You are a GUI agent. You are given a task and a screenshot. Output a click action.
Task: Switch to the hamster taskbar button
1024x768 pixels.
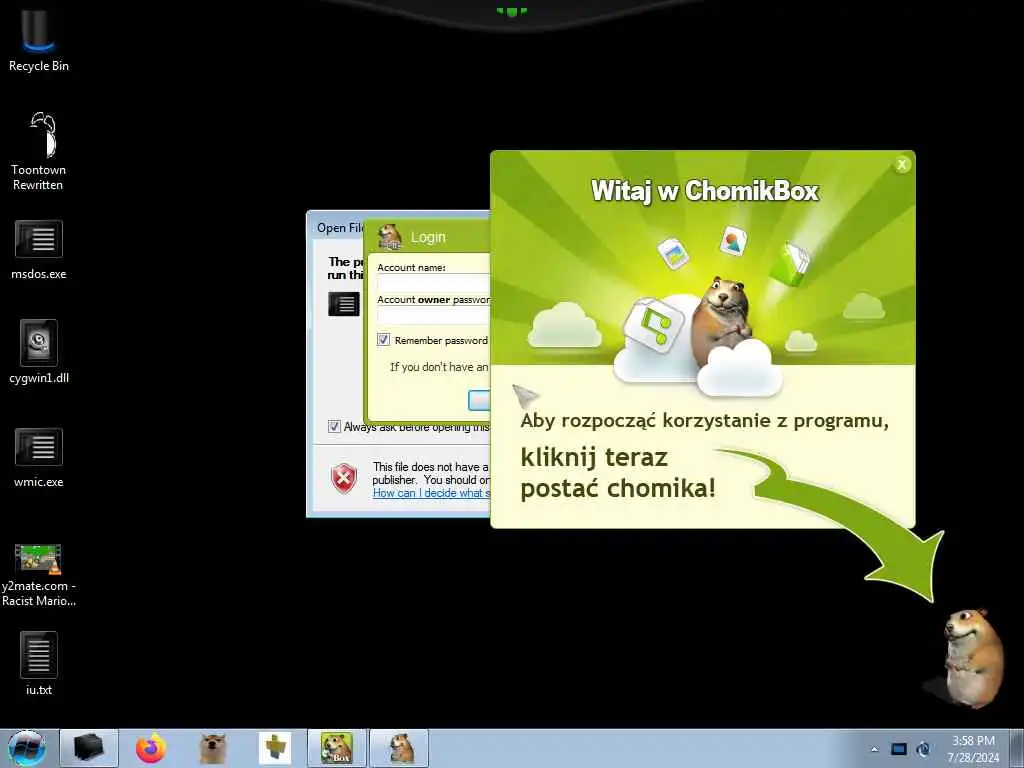point(400,748)
